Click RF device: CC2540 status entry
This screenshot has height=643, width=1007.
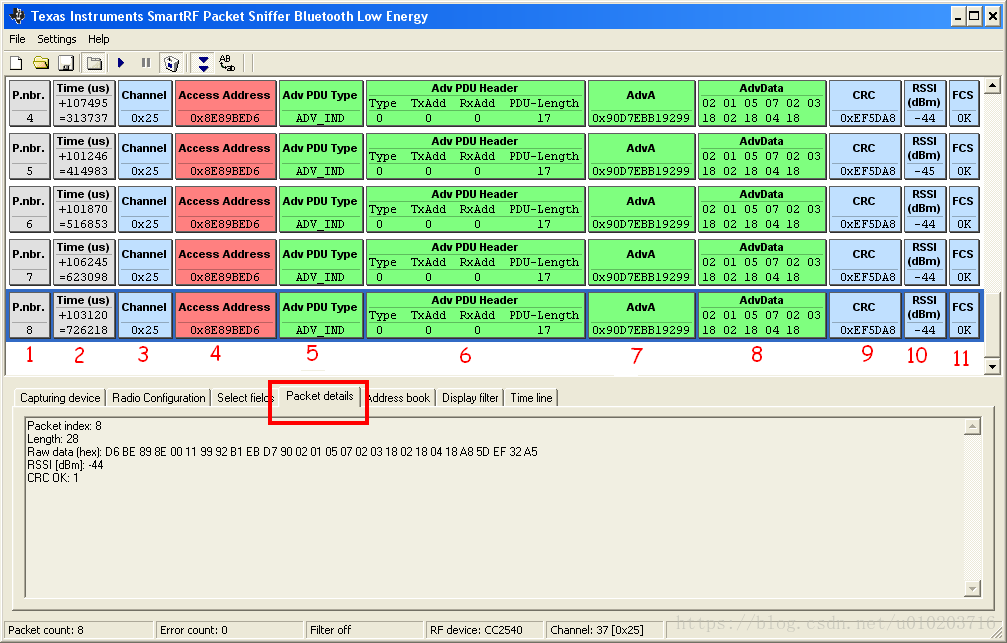pyautogui.click(x=483, y=630)
